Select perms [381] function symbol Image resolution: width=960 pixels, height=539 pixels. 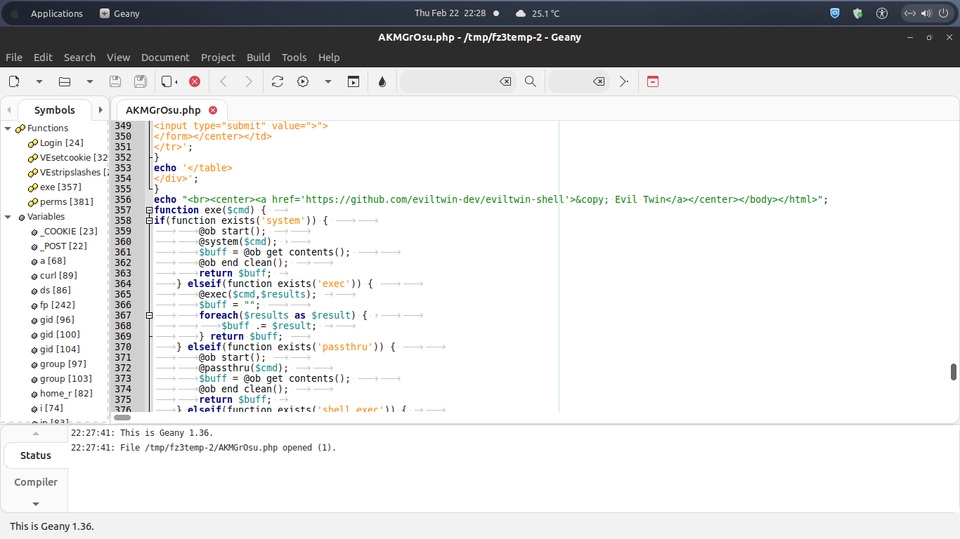point(67,202)
